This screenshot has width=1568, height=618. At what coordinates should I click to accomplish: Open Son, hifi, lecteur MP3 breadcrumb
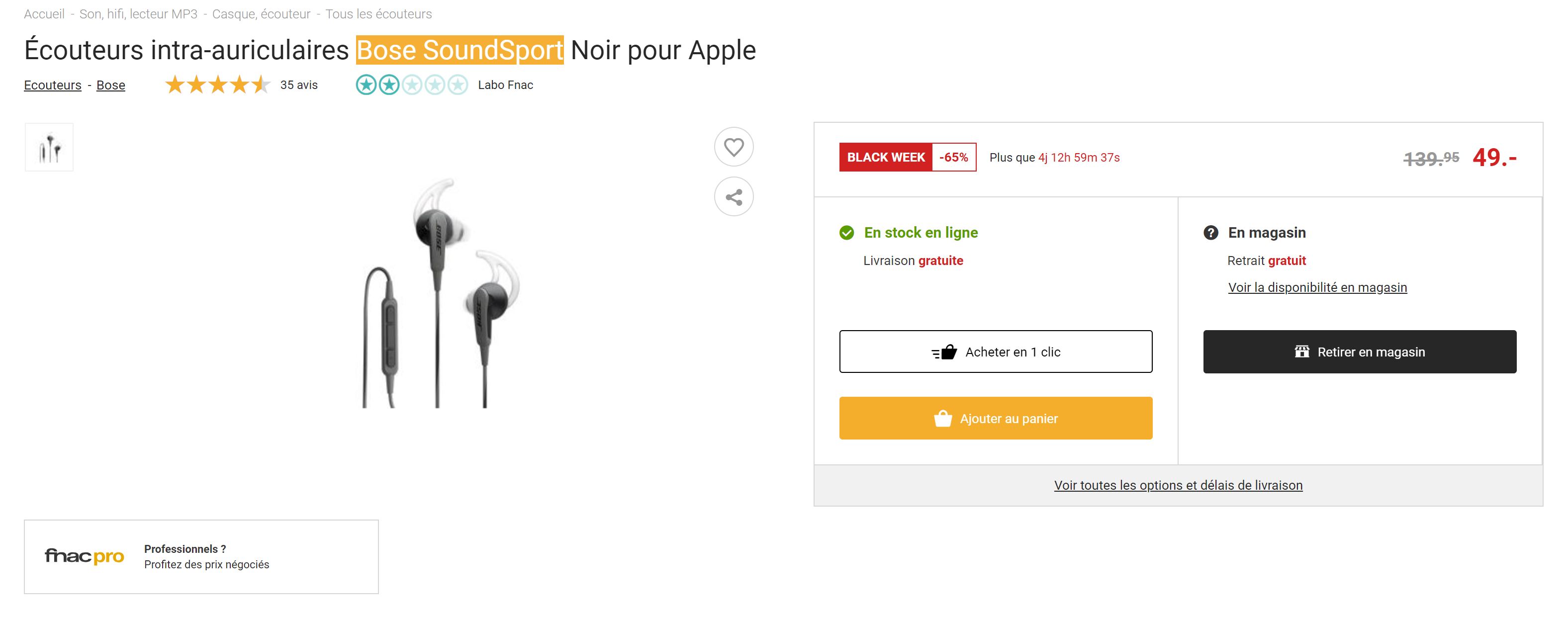point(138,14)
